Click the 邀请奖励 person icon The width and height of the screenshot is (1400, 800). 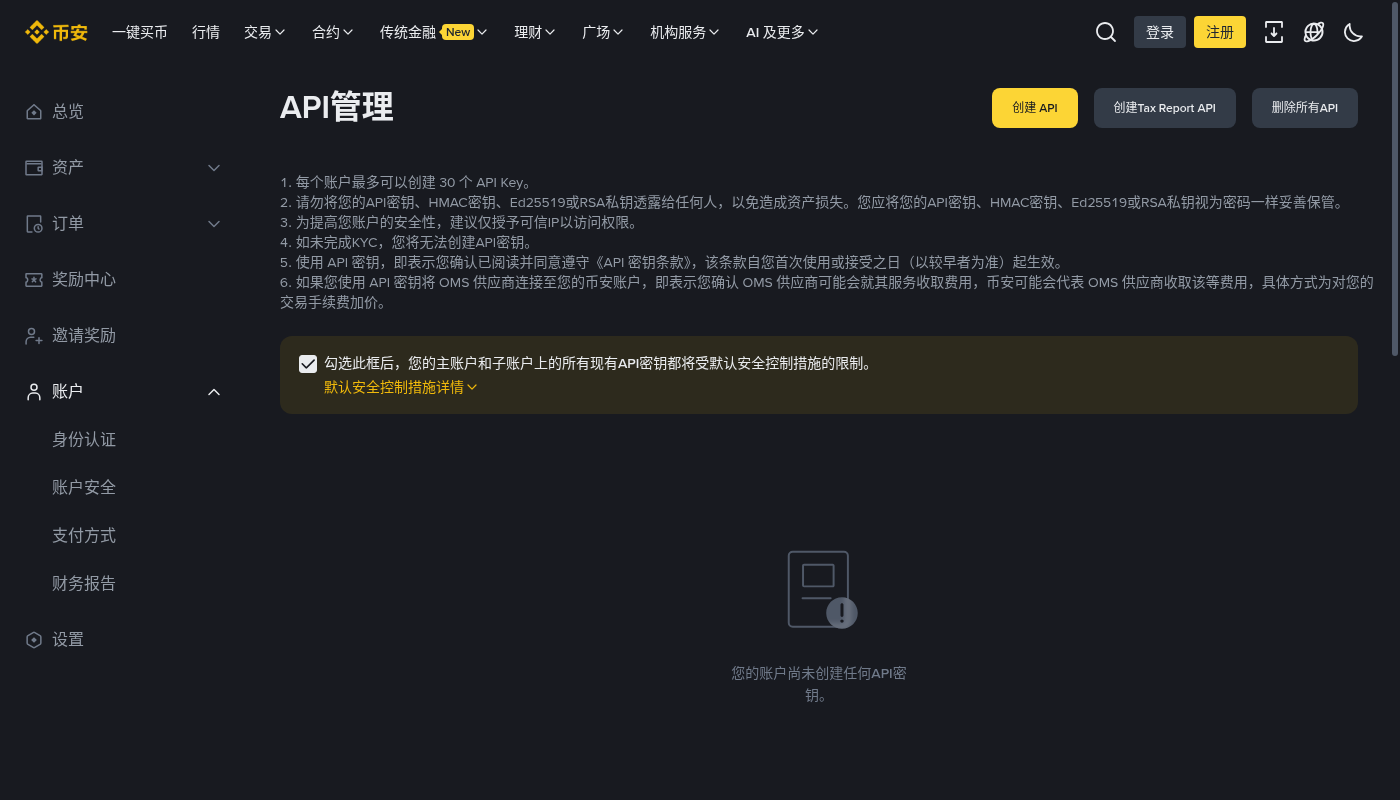click(34, 336)
